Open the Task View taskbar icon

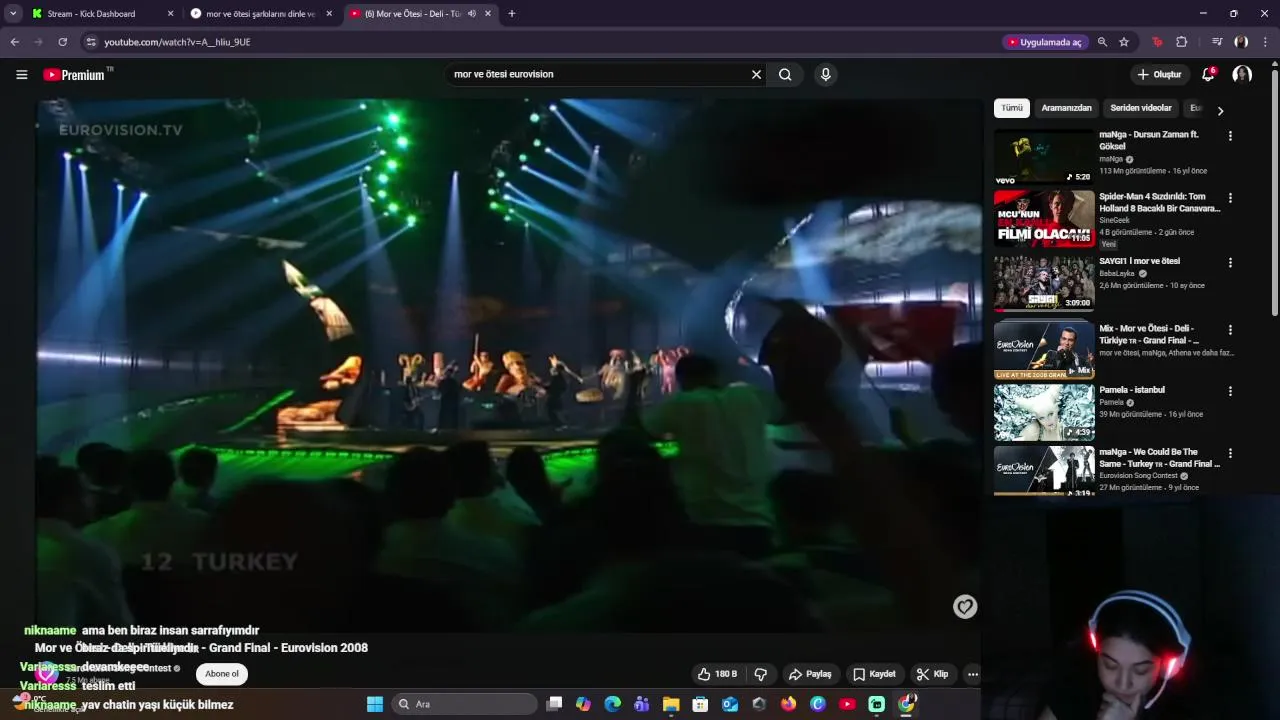pyautogui.click(x=554, y=704)
